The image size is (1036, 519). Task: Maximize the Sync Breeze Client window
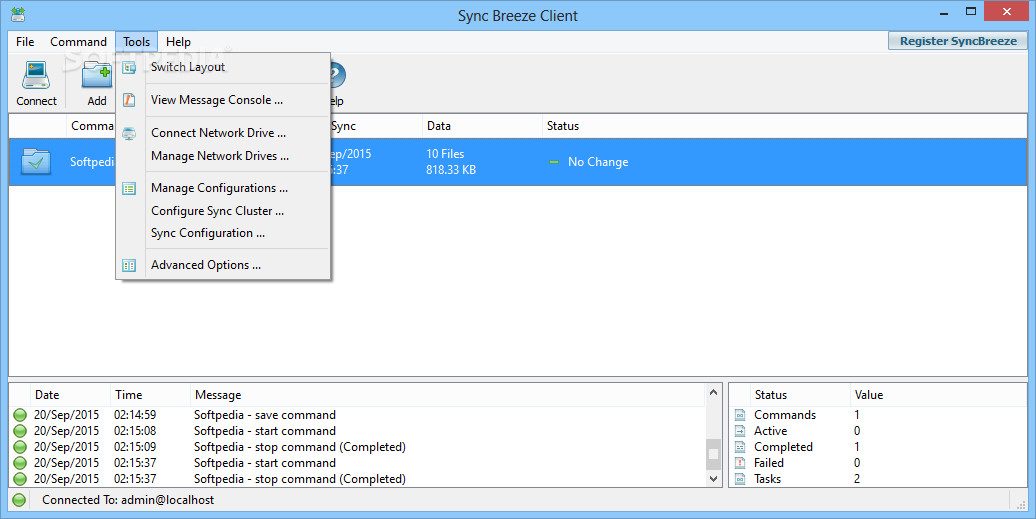pyautogui.click(x=971, y=11)
